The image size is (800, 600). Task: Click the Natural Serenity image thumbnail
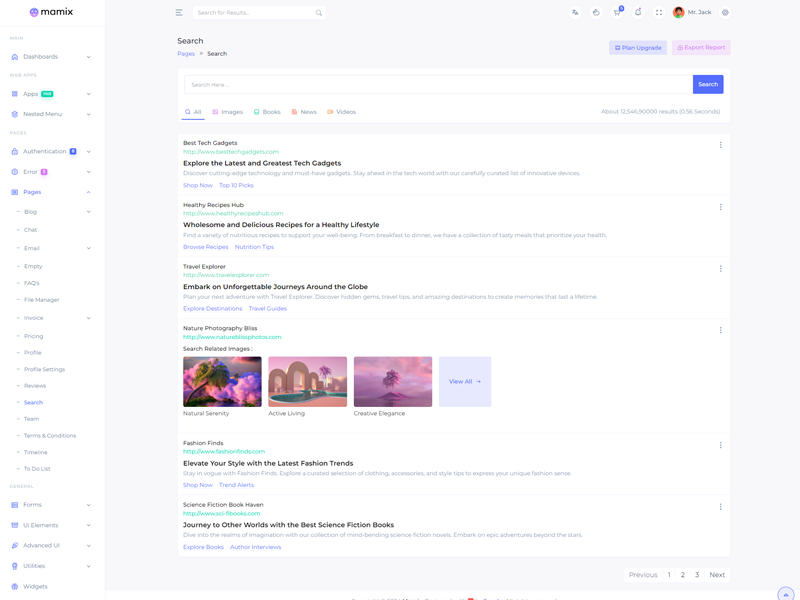tap(222, 381)
